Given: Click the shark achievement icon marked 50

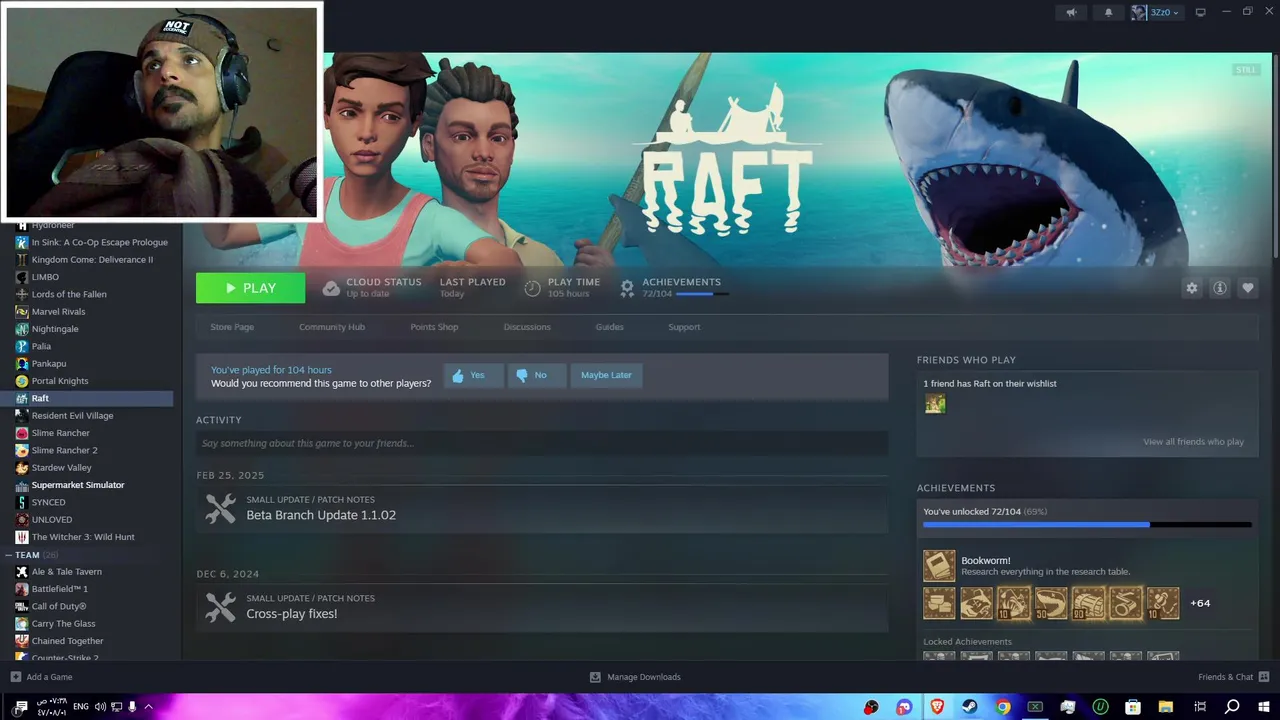Looking at the screenshot, I should [1051, 603].
